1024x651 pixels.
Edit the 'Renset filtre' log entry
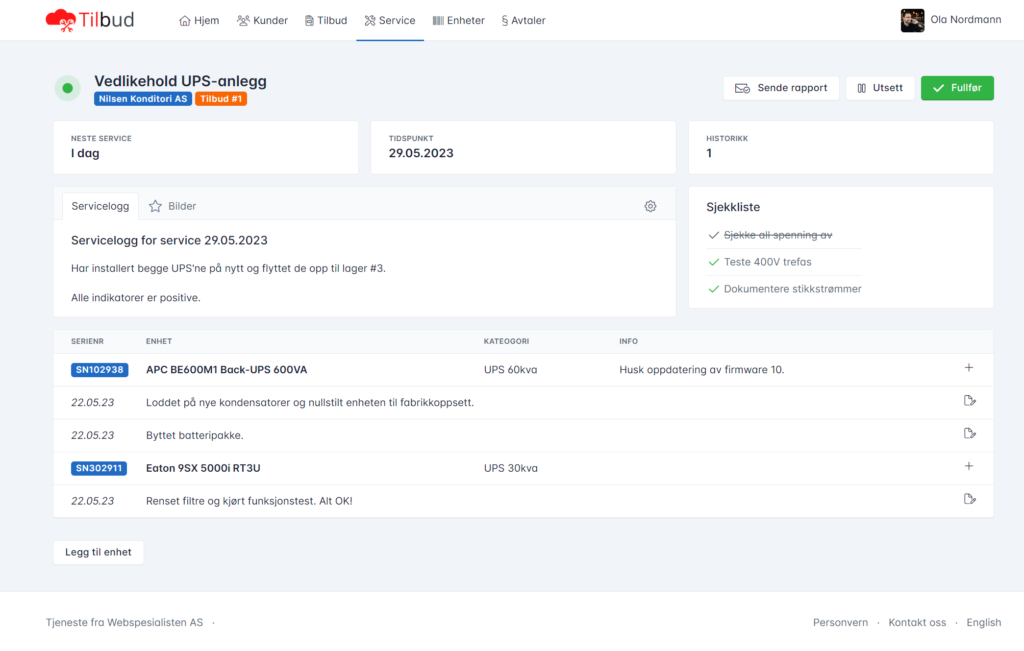coord(968,499)
